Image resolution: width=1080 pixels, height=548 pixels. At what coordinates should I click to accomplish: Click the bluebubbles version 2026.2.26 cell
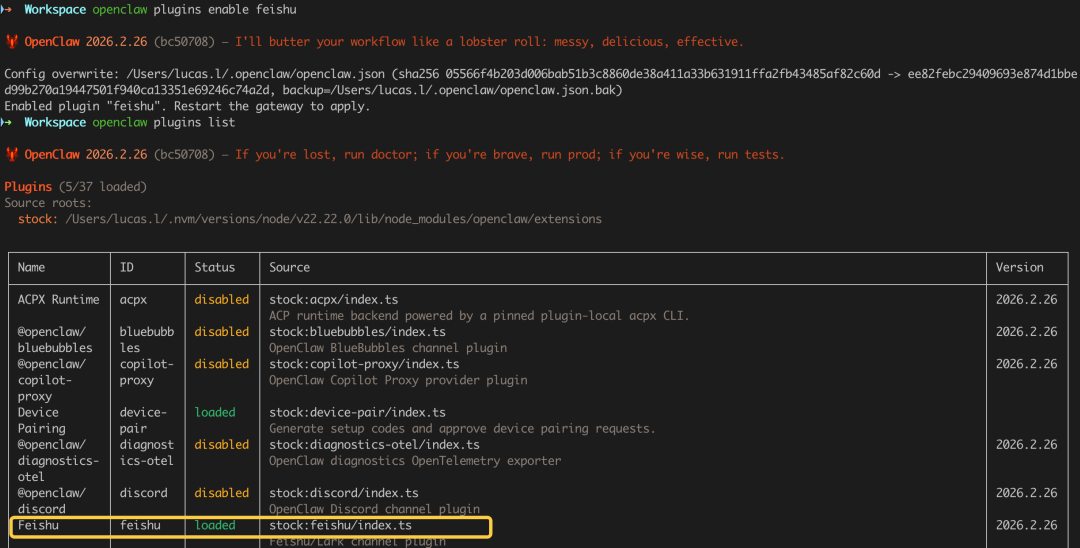[1026, 332]
